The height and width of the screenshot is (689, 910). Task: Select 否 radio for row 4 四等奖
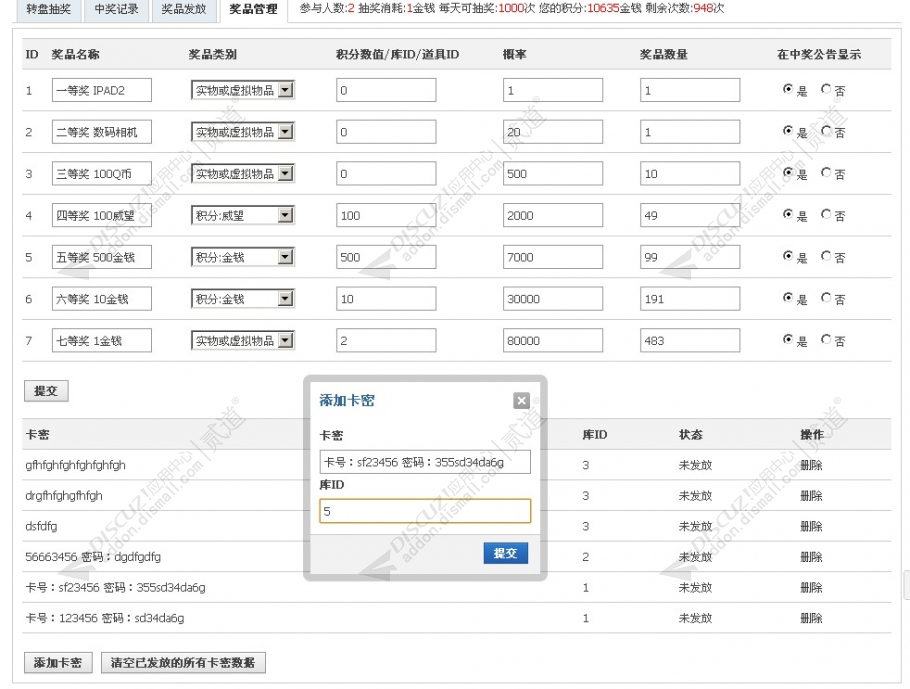point(826,214)
